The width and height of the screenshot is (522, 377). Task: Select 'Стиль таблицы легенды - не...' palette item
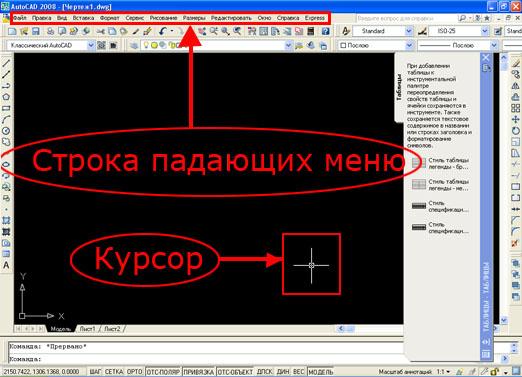pos(440,185)
